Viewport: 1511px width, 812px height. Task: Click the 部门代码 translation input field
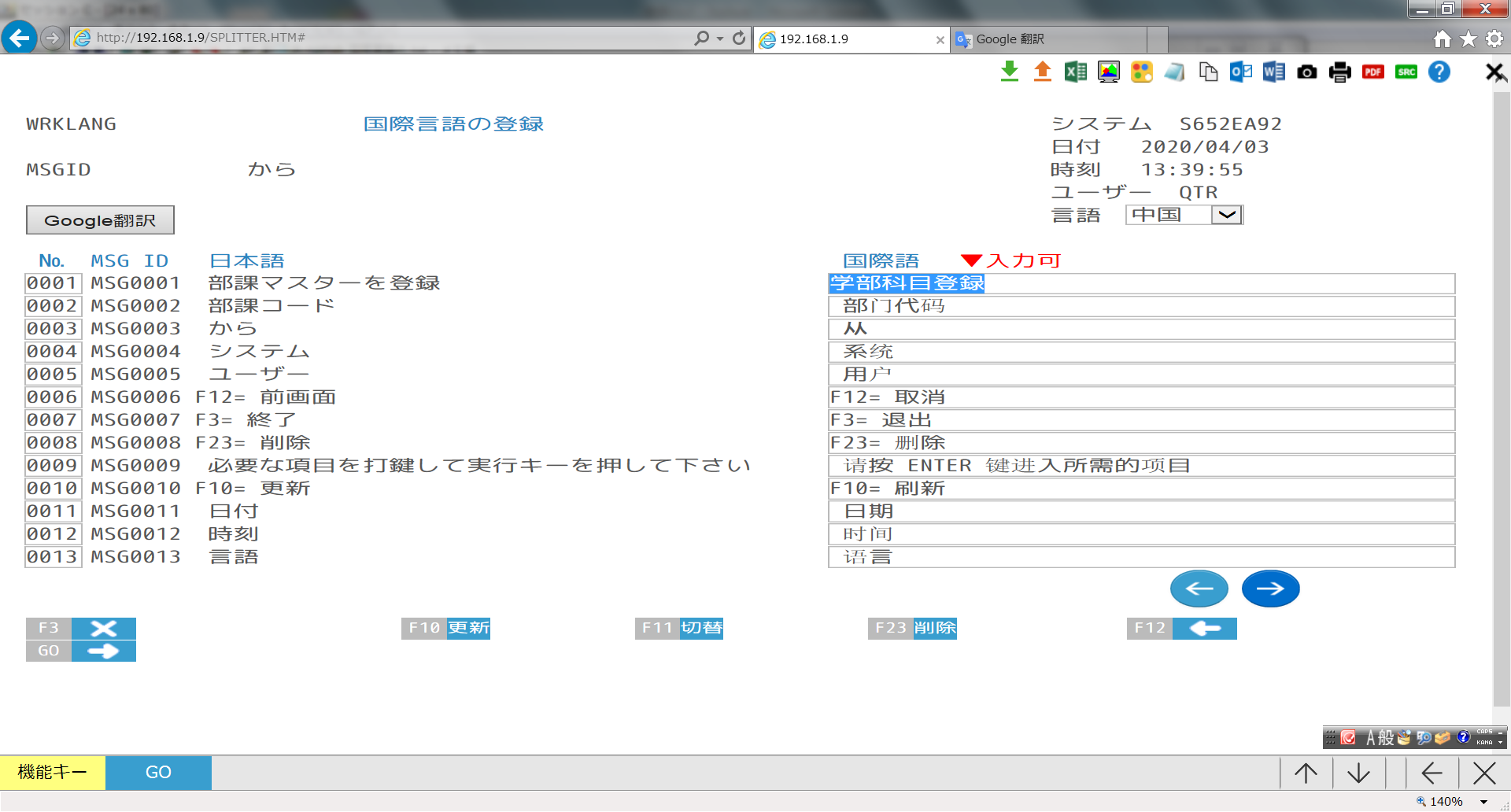coord(1141,306)
